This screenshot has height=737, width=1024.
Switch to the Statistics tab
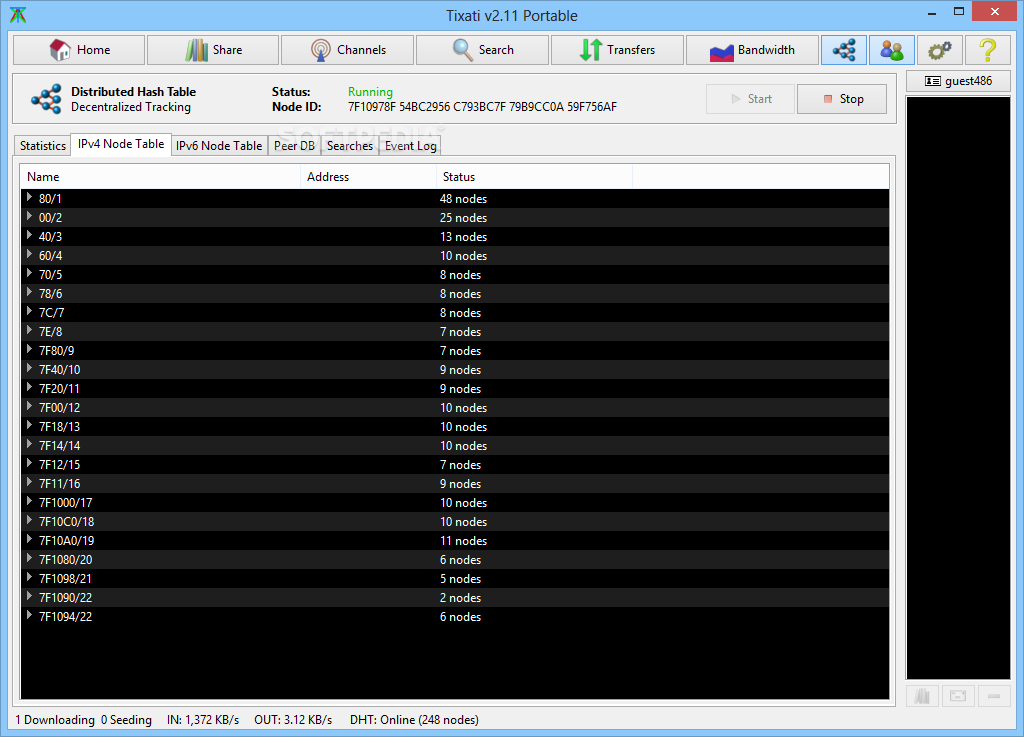coord(42,146)
